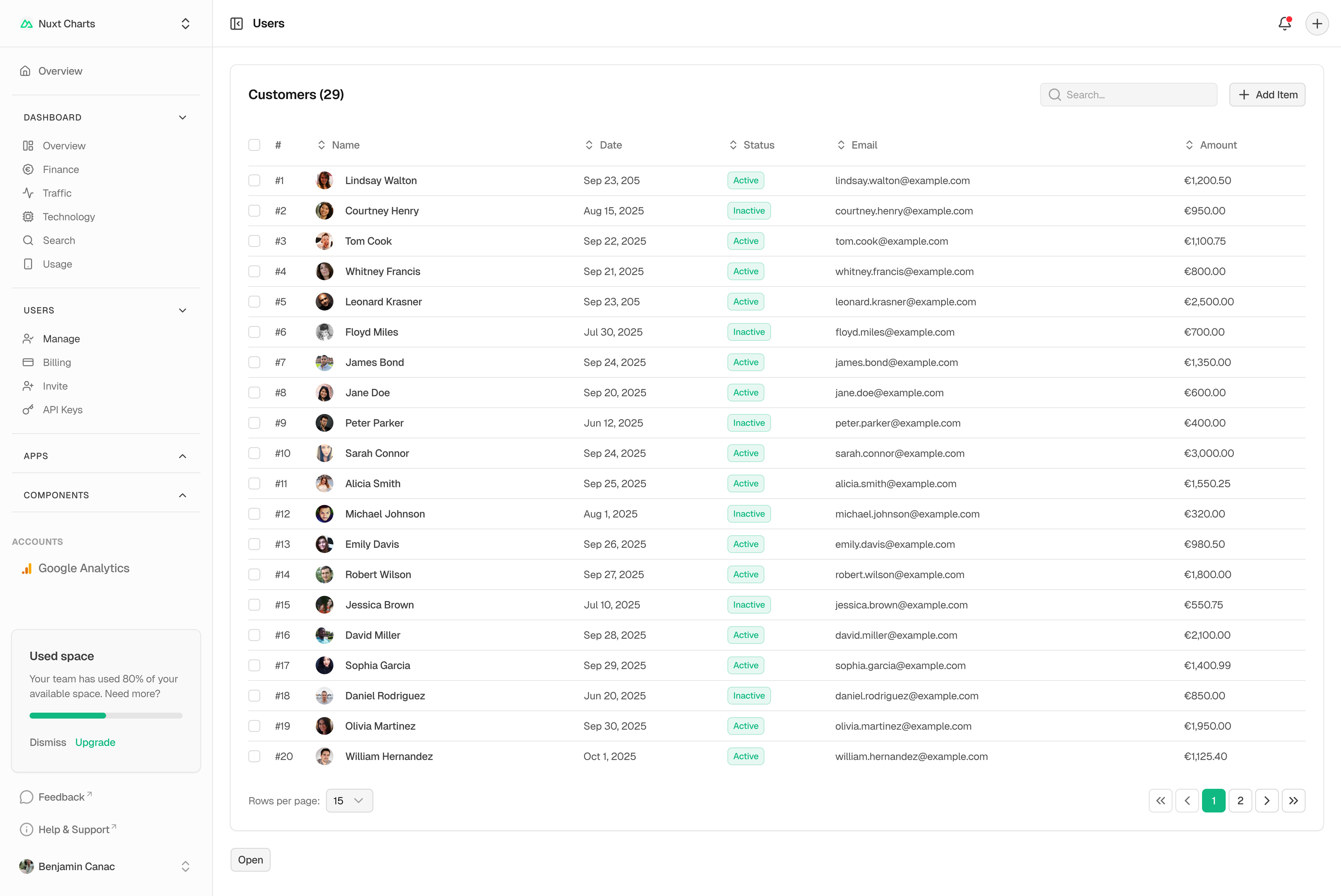Collapse the Dashboard section chevron
The image size is (1341, 896).
[182, 117]
